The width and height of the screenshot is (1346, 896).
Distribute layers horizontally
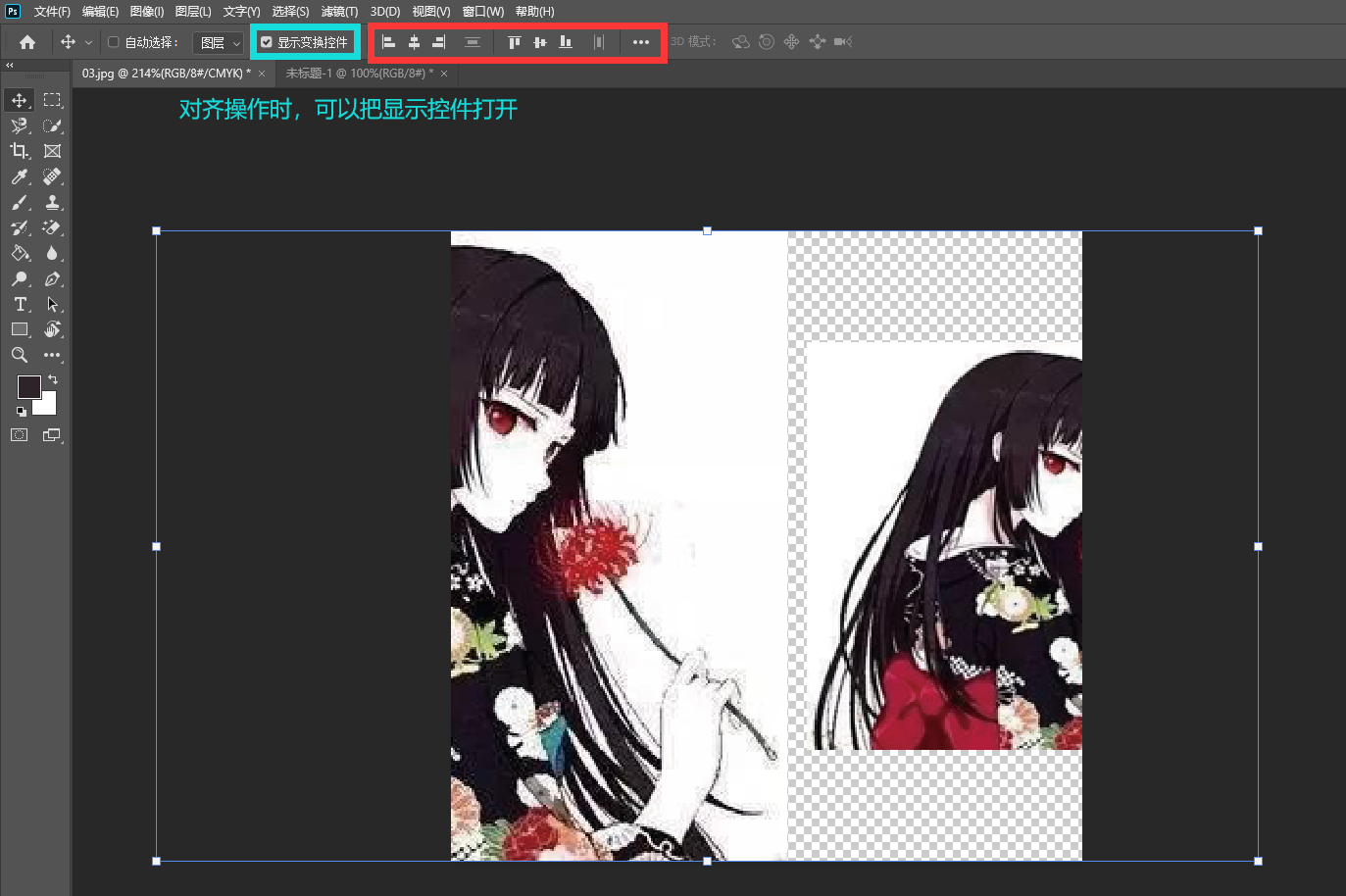pos(599,42)
